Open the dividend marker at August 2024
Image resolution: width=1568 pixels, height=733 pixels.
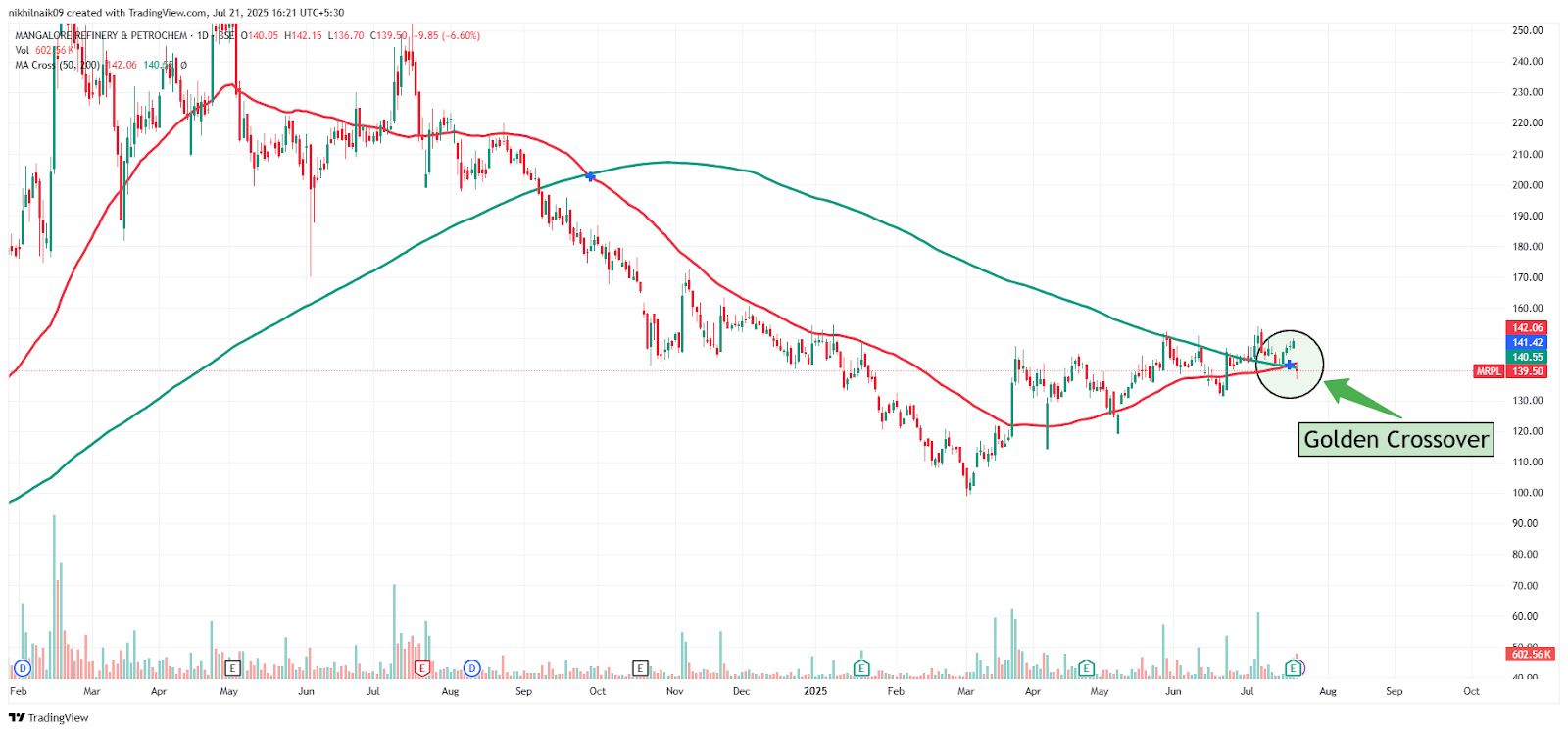tap(471, 668)
